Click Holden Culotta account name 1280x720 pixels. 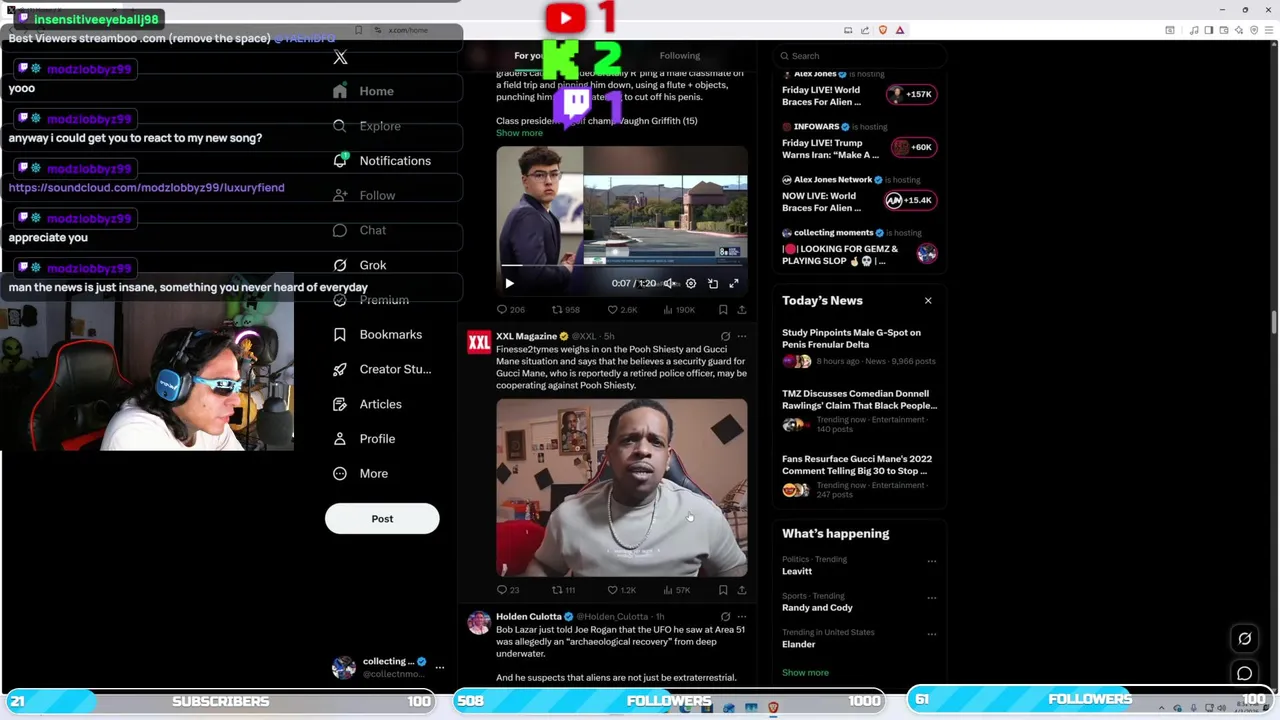[x=528, y=617]
